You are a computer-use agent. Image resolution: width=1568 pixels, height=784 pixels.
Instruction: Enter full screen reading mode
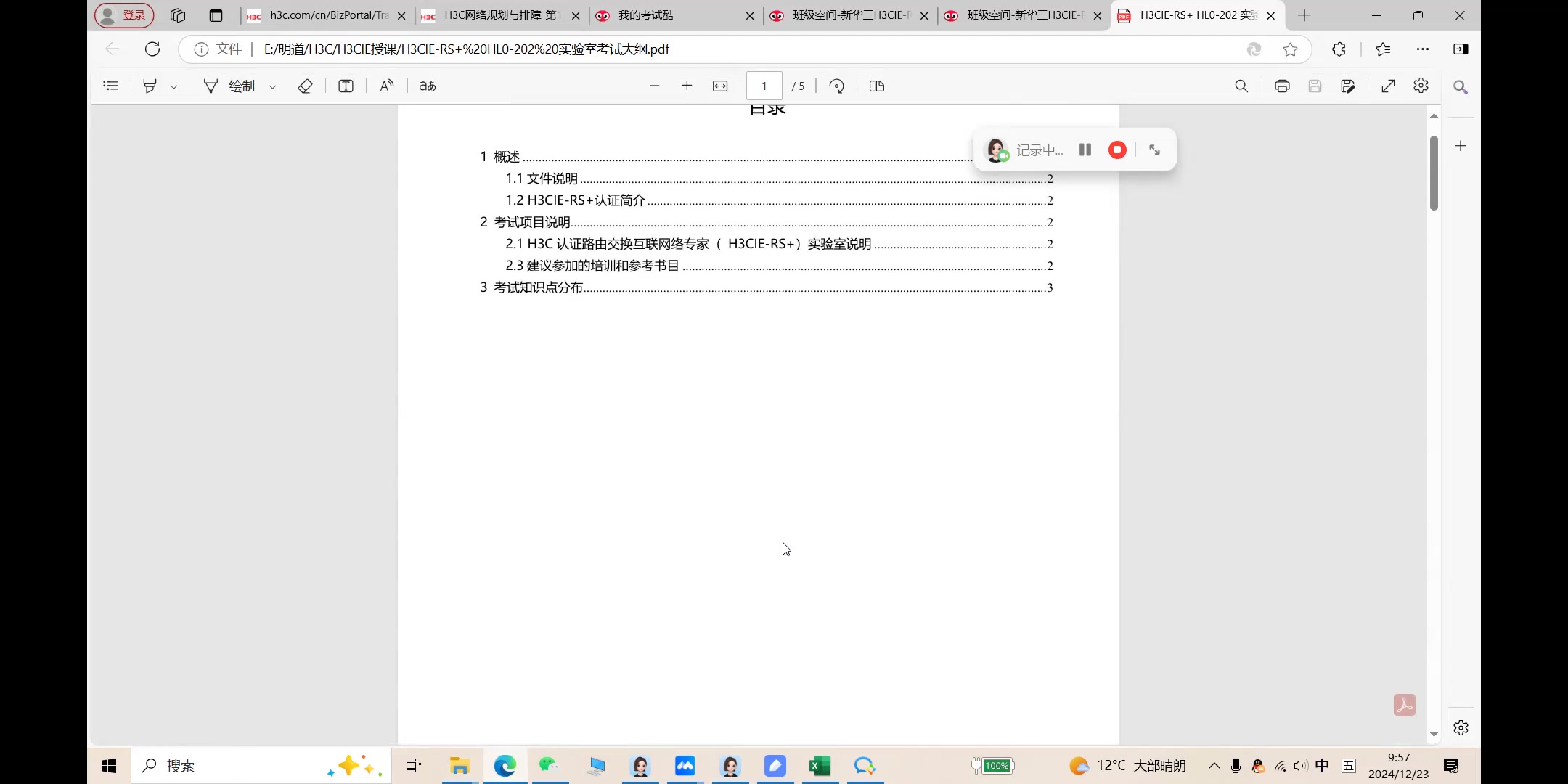pyautogui.click(x=1389, y=86)
